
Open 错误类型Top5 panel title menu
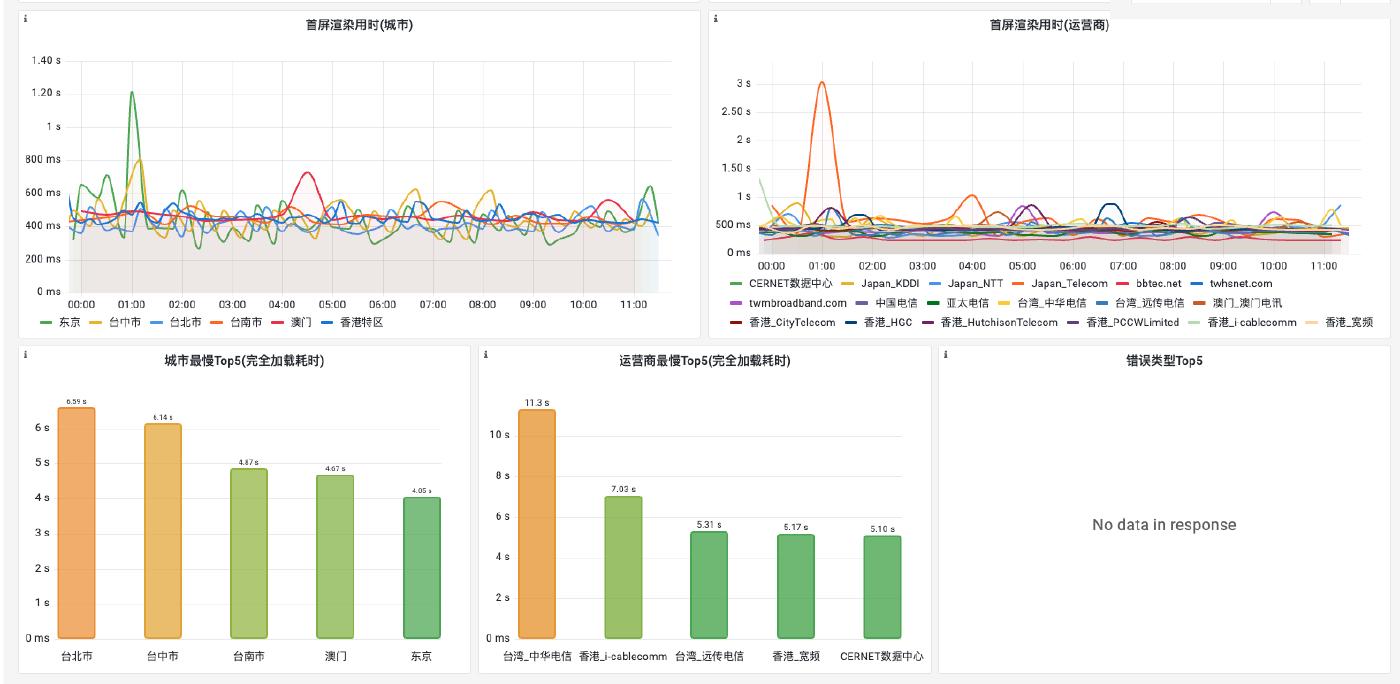click(x=1164, y=361)
